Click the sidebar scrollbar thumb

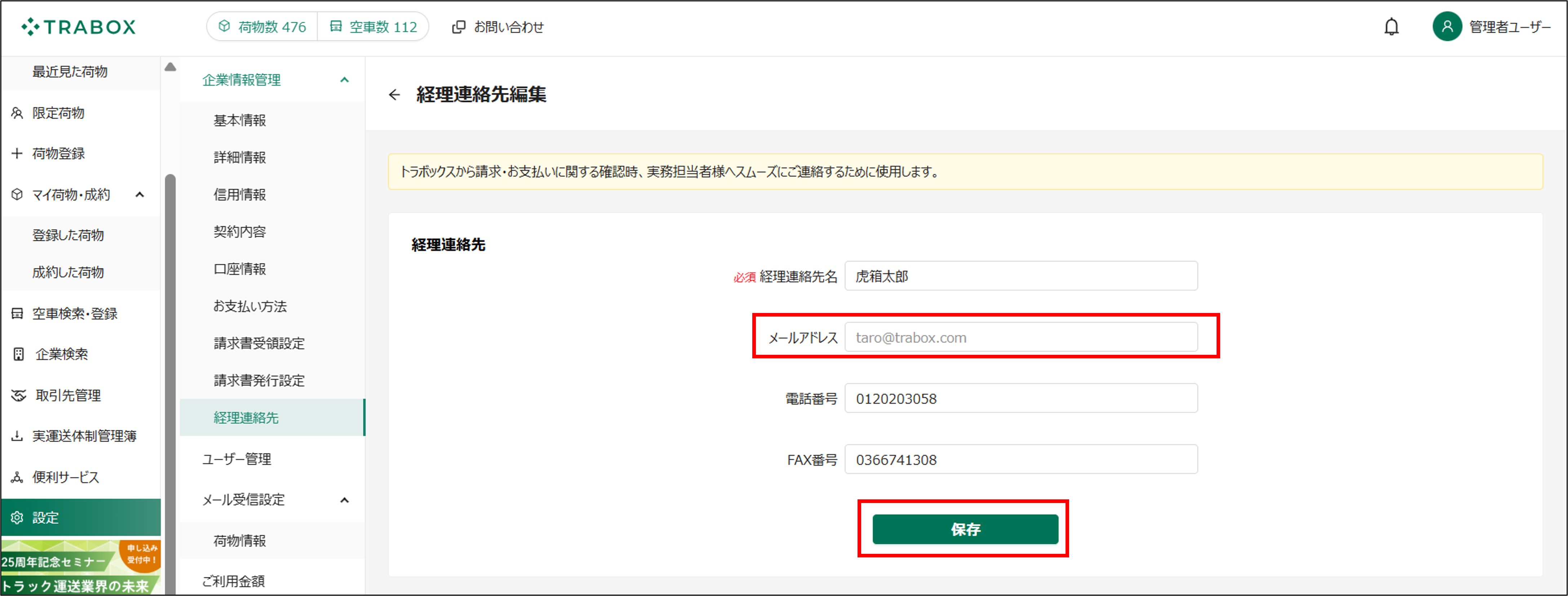(x=170, y=384)
